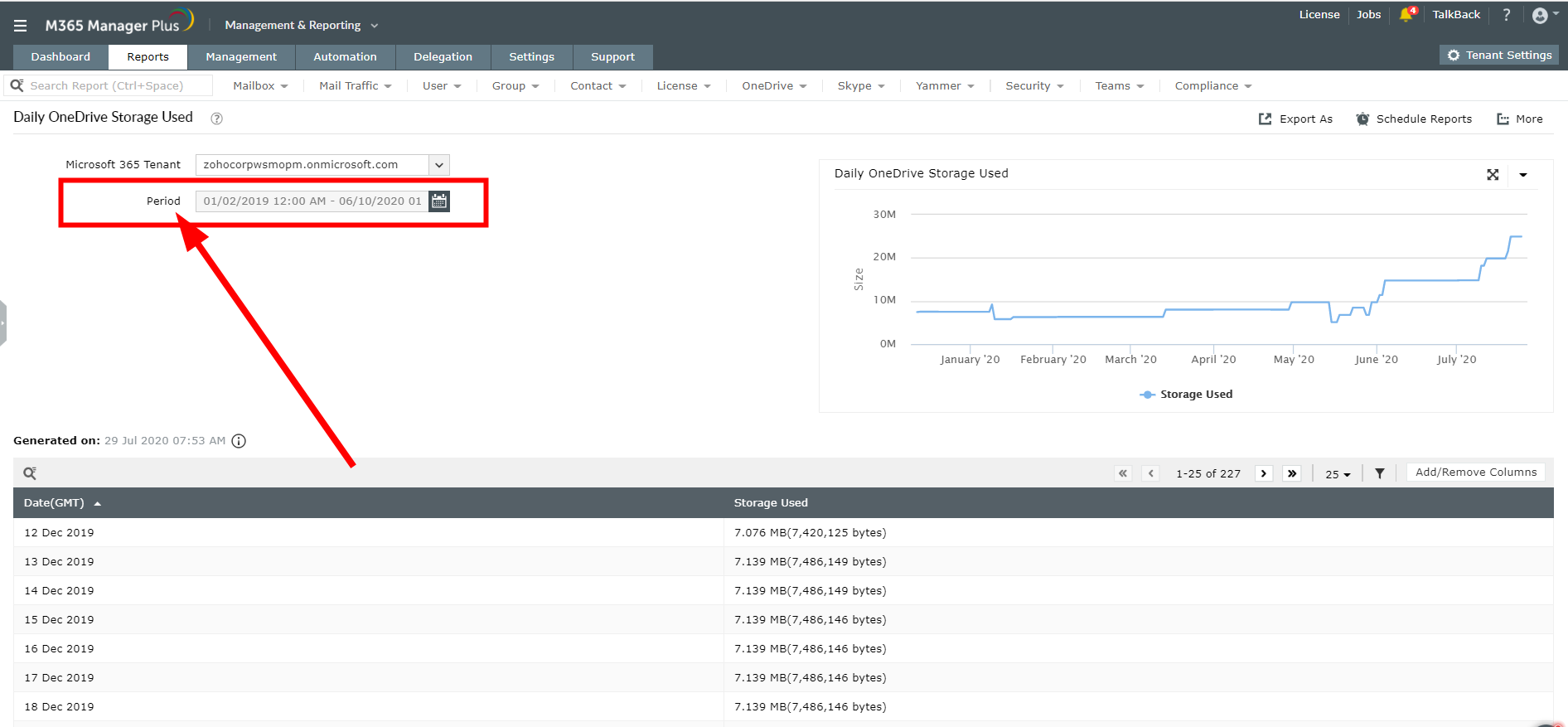Show info about generated time
The image size is (1568, 727).
(x=239, y=441)
